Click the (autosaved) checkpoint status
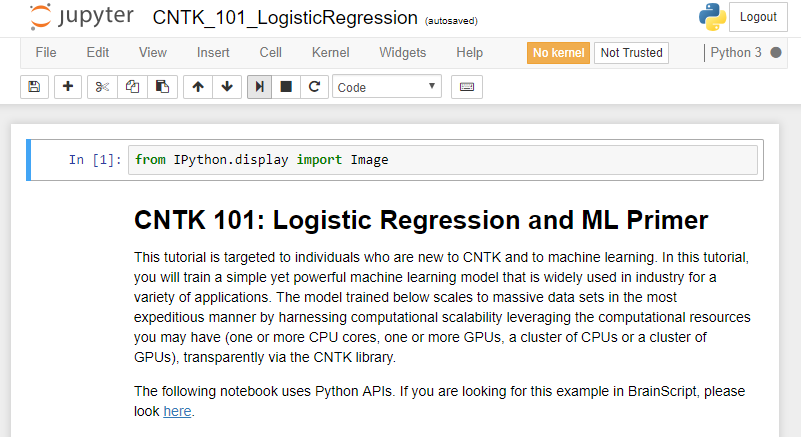Viewport: 801px width, 437px height. click(x=451, y=21)
